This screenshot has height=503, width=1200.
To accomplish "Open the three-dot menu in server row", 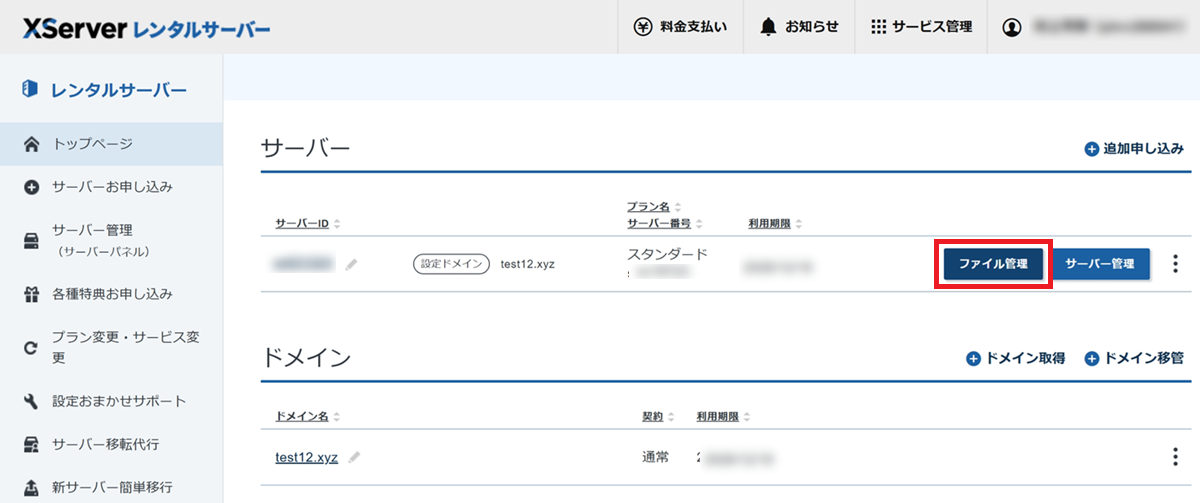I will click(x=1175, y=264).
